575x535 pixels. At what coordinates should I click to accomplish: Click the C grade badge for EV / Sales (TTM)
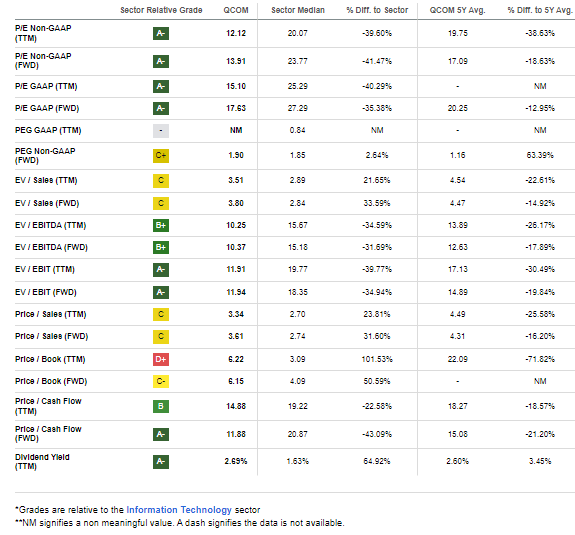point(161,180)
